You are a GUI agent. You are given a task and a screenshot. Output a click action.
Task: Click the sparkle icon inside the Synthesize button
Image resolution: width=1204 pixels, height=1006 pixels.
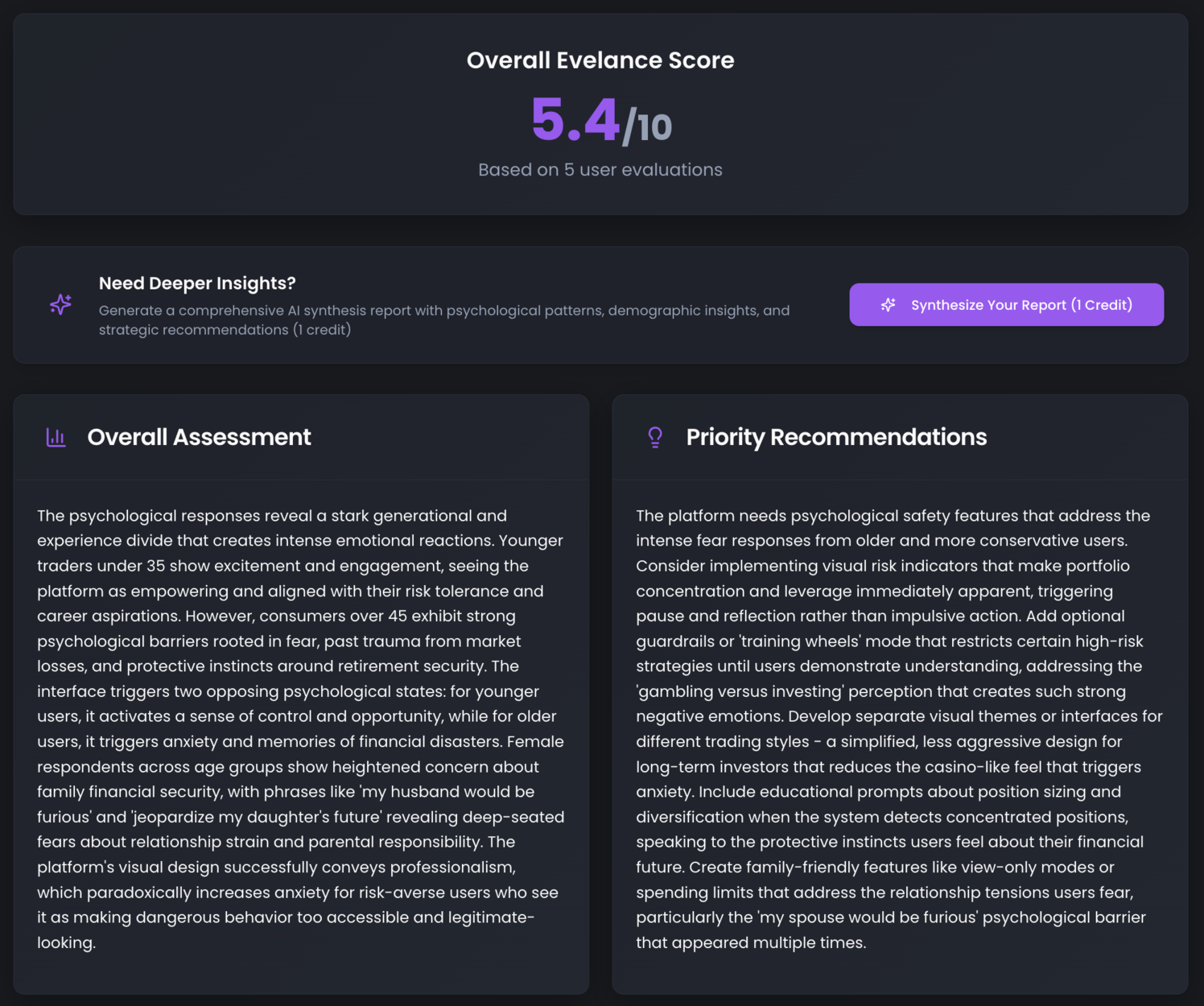pyautogui.click(x=889, y=305)
